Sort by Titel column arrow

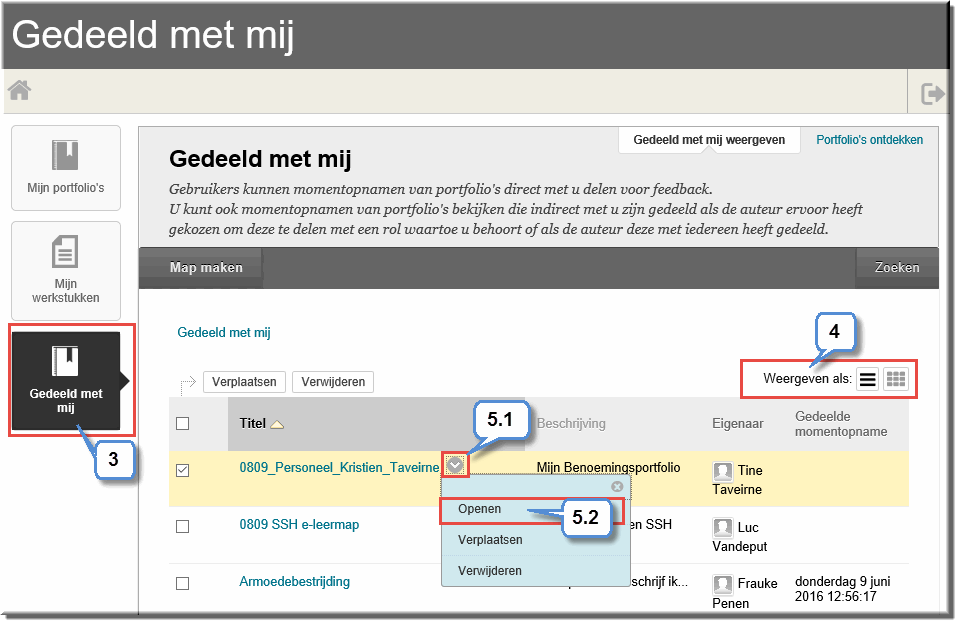pos(277,424)
